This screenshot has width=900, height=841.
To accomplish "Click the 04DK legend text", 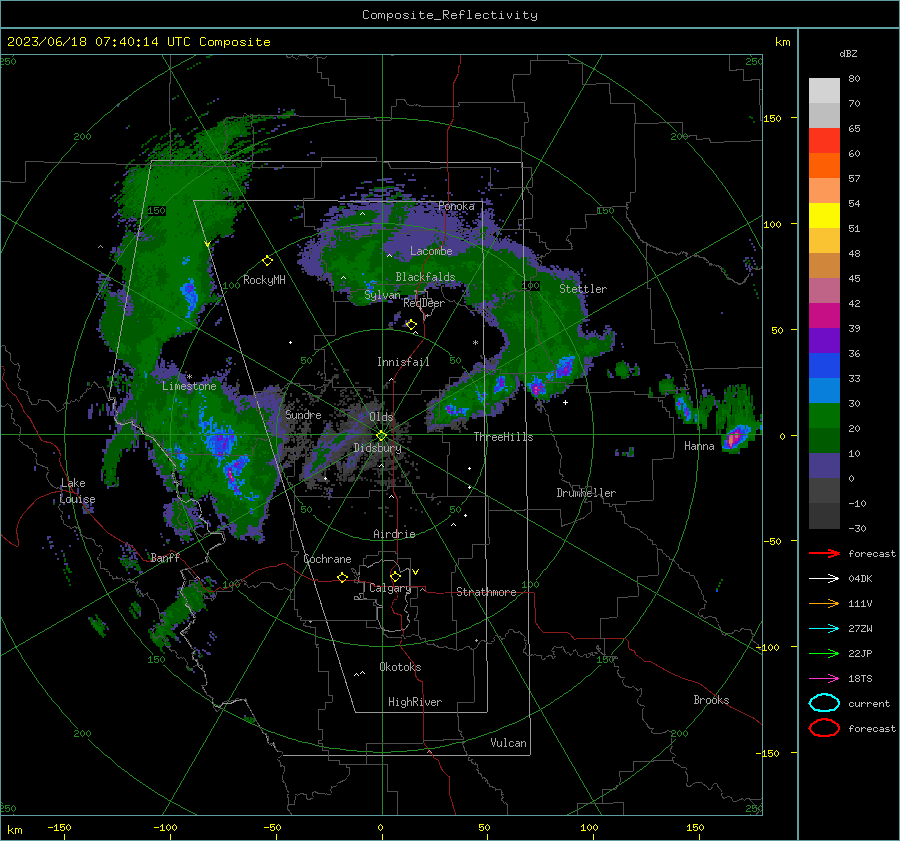I will click(x=860, y=578).
